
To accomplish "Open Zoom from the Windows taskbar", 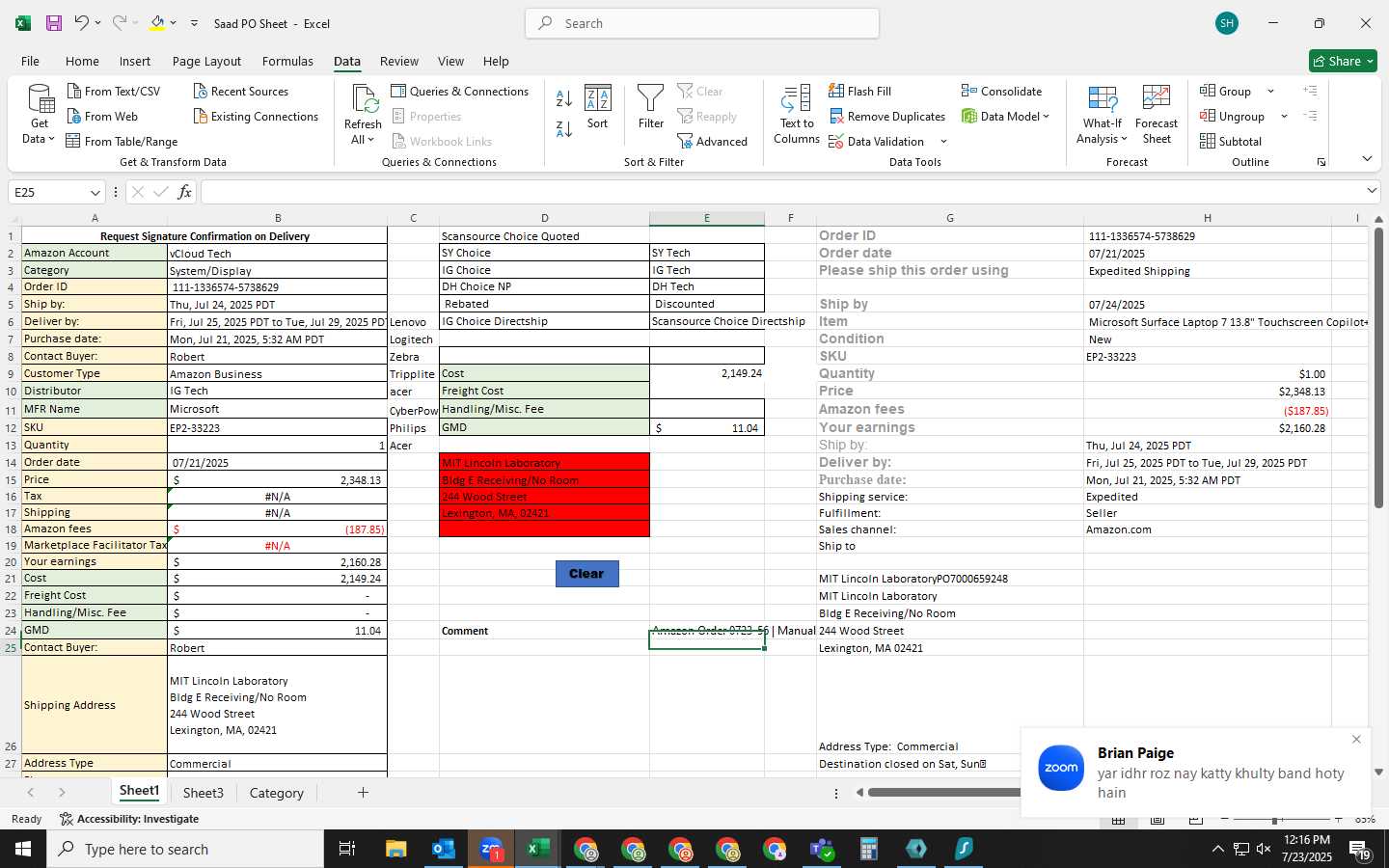I will [x=491, y=849].
